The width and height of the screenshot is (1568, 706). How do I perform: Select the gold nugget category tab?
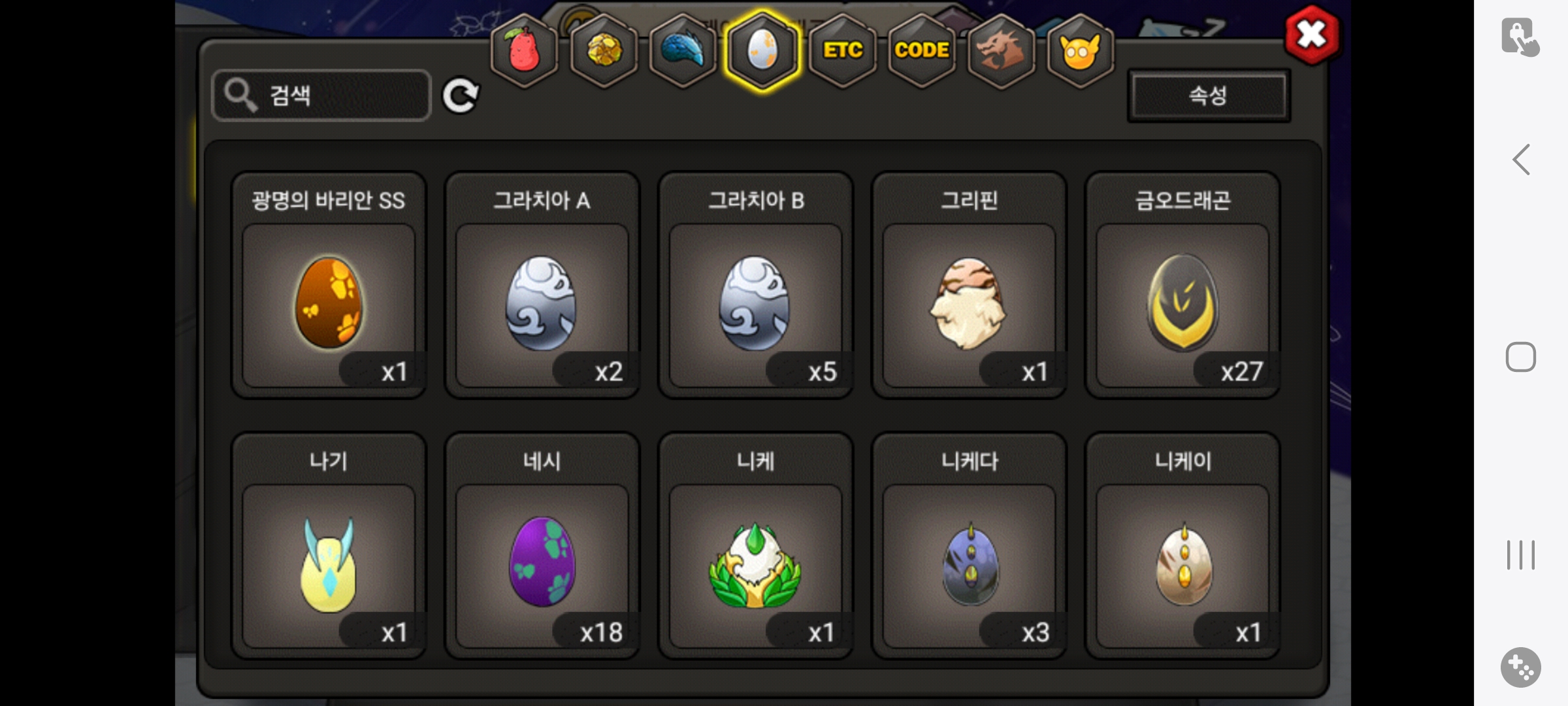click(604, 50)
